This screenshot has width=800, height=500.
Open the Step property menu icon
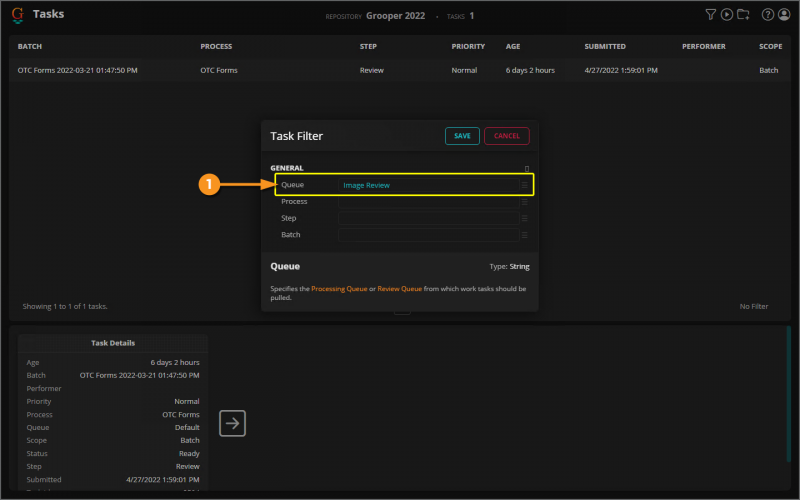(x=524, y=218)
